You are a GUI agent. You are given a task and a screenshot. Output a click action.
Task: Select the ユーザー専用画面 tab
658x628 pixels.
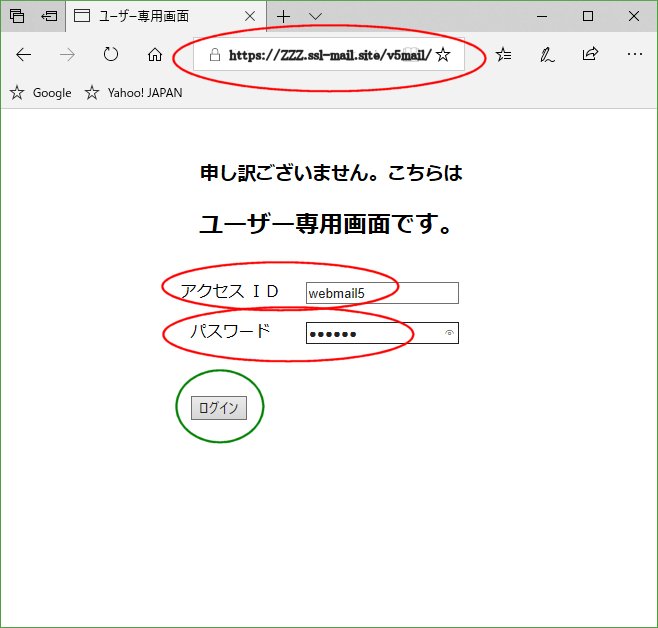166,16
